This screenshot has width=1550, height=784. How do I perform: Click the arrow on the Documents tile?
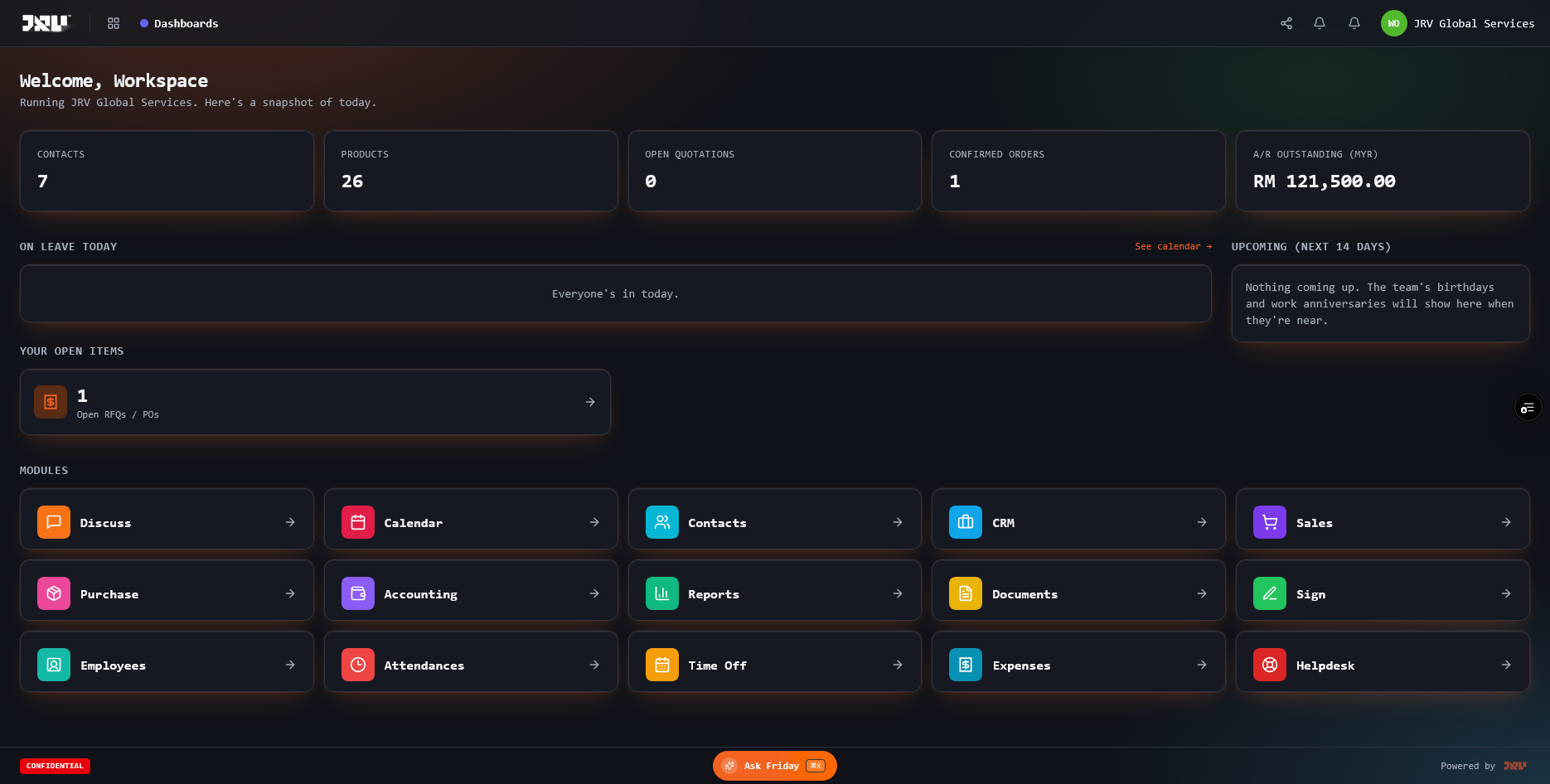coord(1202,593)
